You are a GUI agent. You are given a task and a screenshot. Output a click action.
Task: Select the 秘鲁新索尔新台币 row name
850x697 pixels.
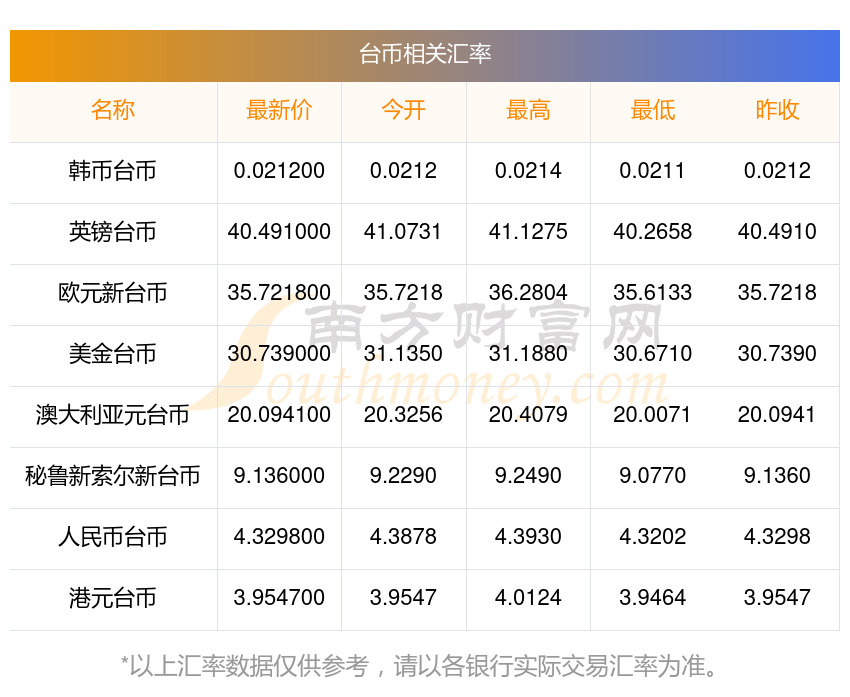coord(113,476)
